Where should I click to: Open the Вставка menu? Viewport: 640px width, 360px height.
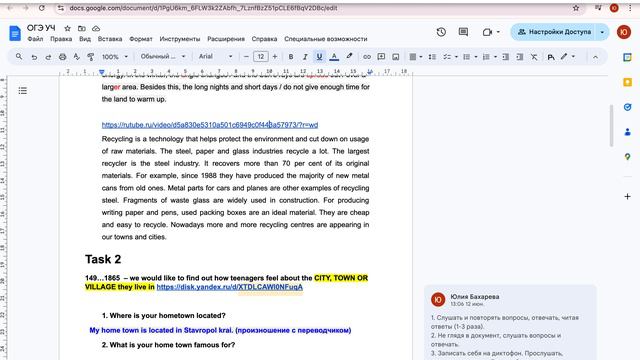pyautogui.click(x=110, y=39)
